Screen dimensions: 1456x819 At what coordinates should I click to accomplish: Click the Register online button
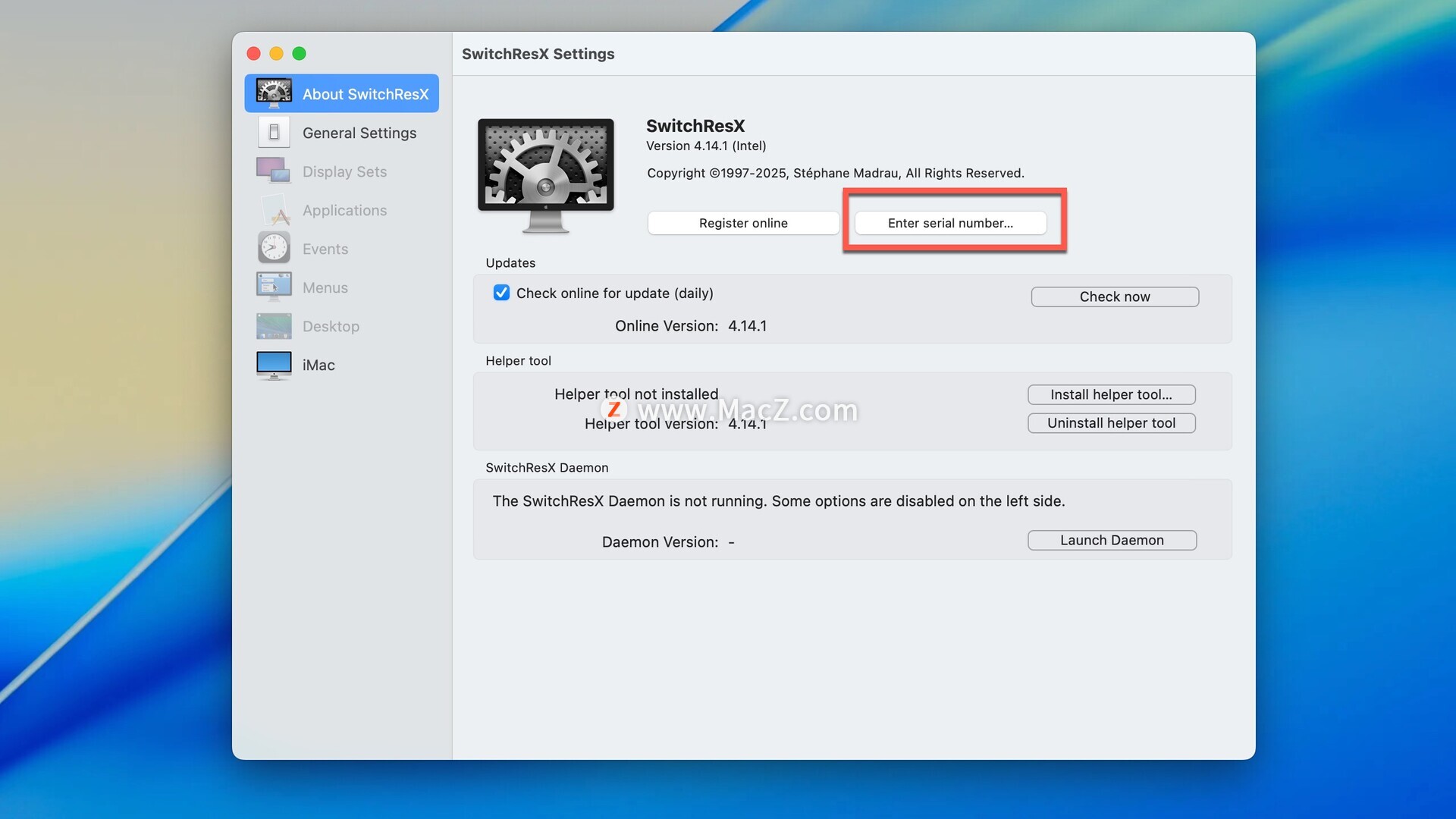coord(743,223)
